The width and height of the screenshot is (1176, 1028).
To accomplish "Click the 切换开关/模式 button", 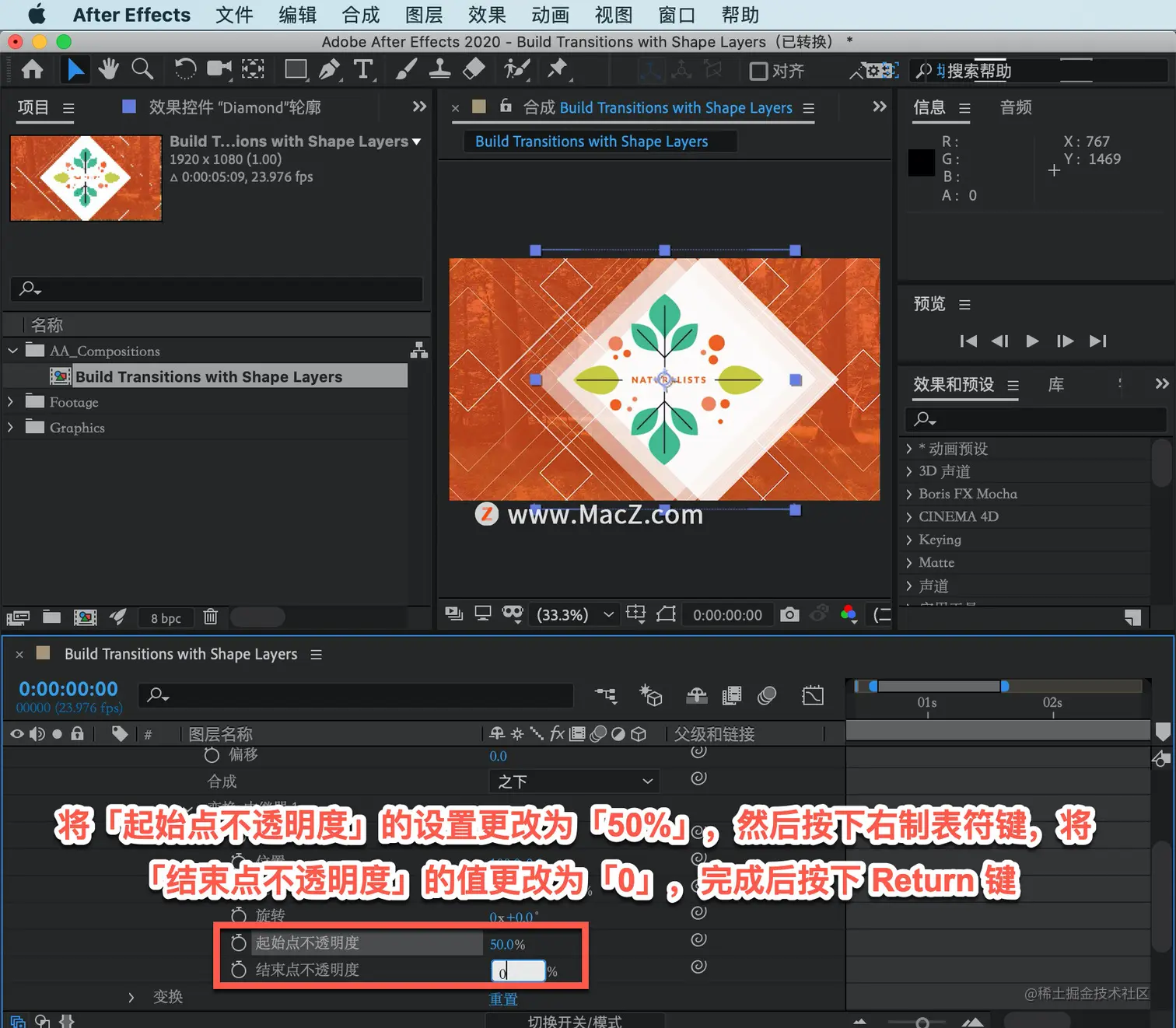I will coord(575,1022).
